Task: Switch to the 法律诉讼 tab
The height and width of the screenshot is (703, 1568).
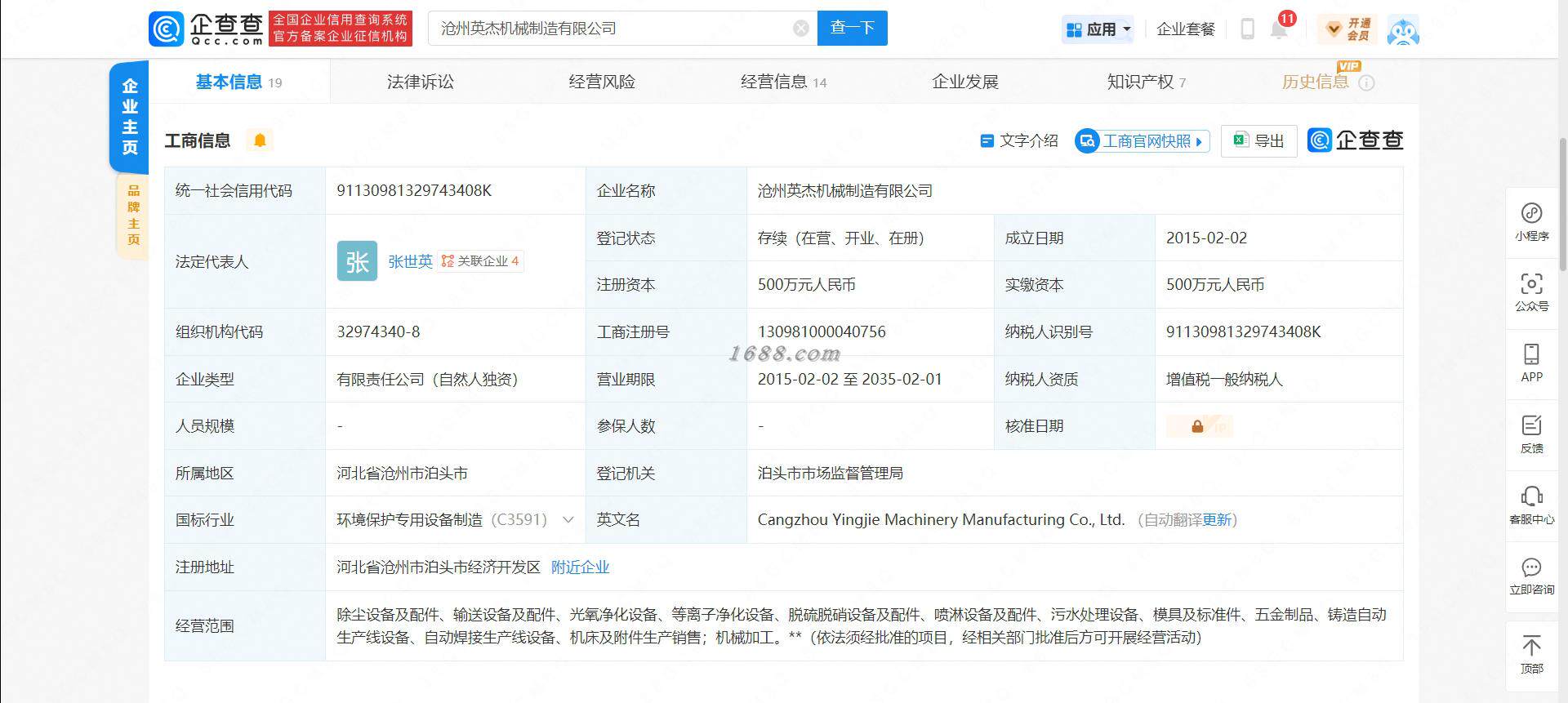Action: [x=421, y=82]
